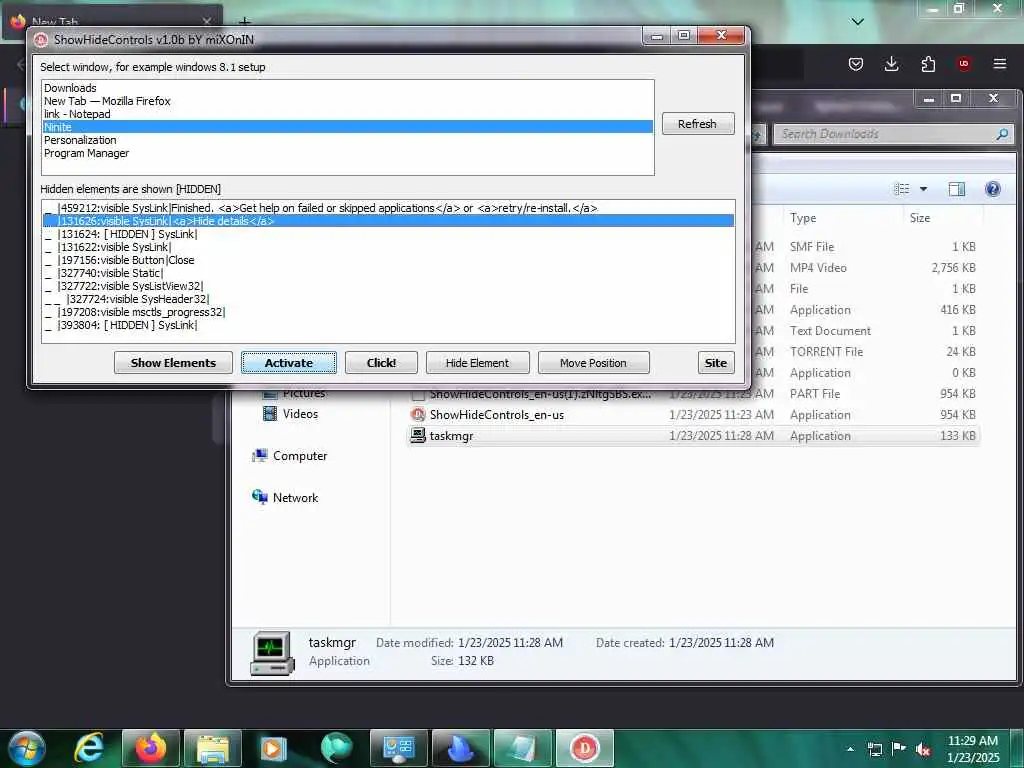The image size is (1024, 768).
Task: Select Network in Explorer navigation pane
Action: point(295,498)
